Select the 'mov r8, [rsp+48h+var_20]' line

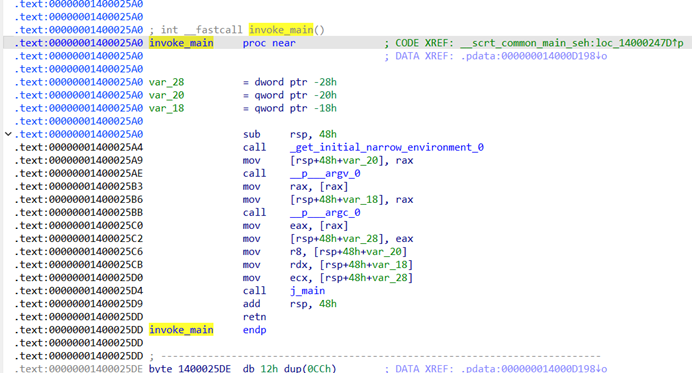[x=325, y=252]
